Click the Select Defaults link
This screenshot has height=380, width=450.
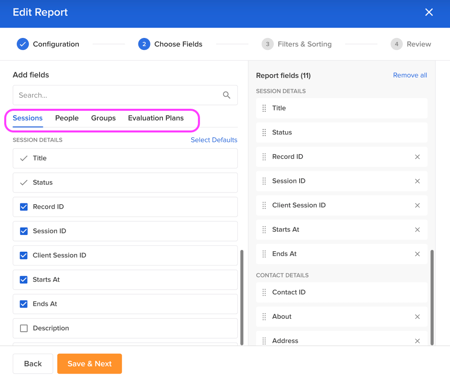[214, 140]
